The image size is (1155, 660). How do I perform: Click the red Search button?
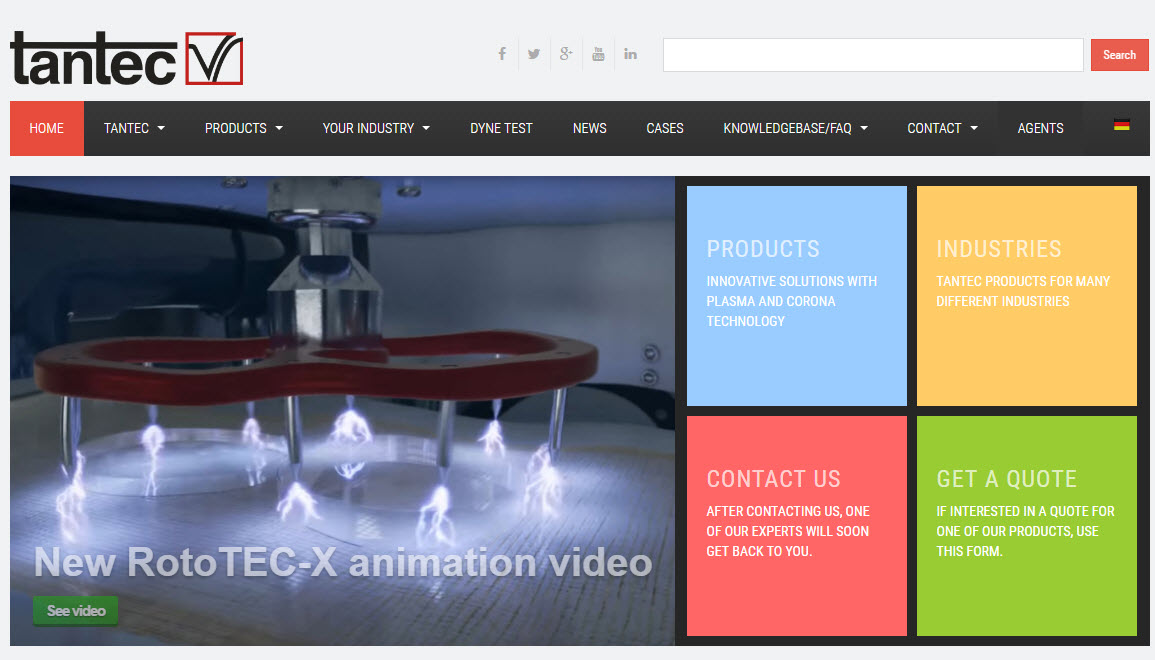click(x=1119, y=55)
